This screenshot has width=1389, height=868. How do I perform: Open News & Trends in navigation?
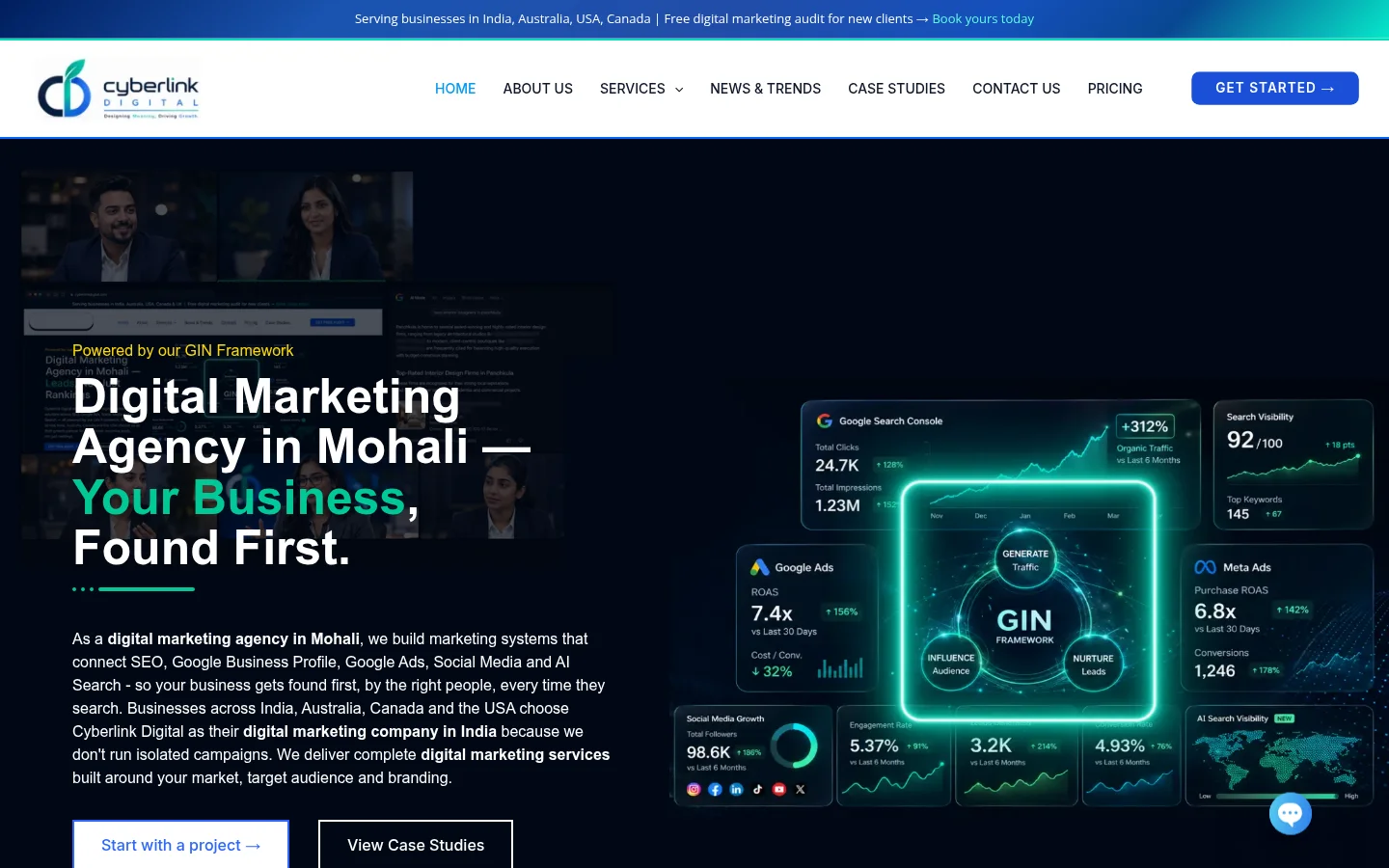click(x=766, y=89)
